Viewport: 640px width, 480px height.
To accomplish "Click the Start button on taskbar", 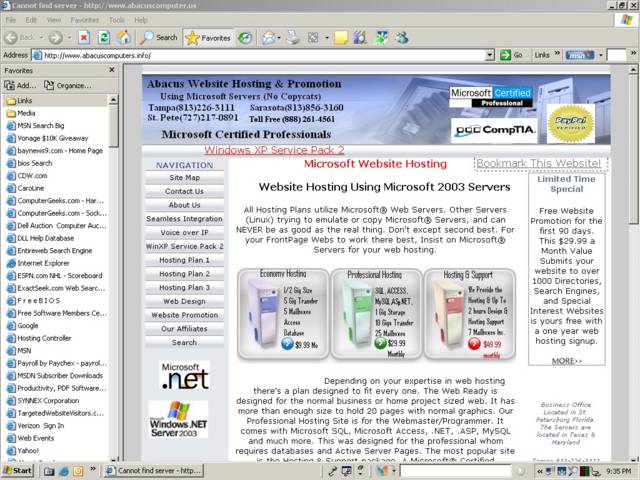I will [17, 471].
